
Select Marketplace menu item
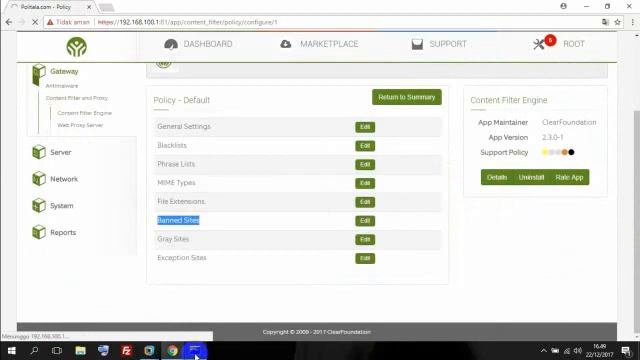pos(329,44)
